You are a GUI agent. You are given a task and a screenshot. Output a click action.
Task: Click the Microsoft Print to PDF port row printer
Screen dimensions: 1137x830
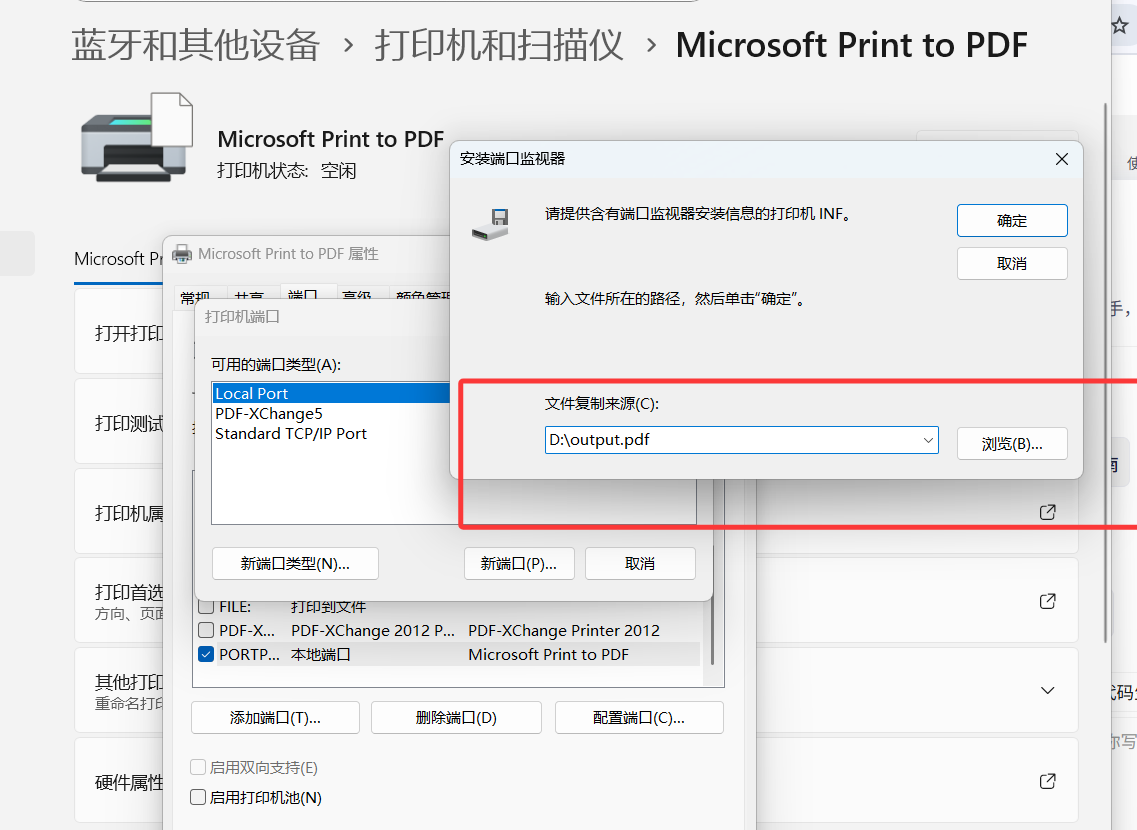pos(548,654)
